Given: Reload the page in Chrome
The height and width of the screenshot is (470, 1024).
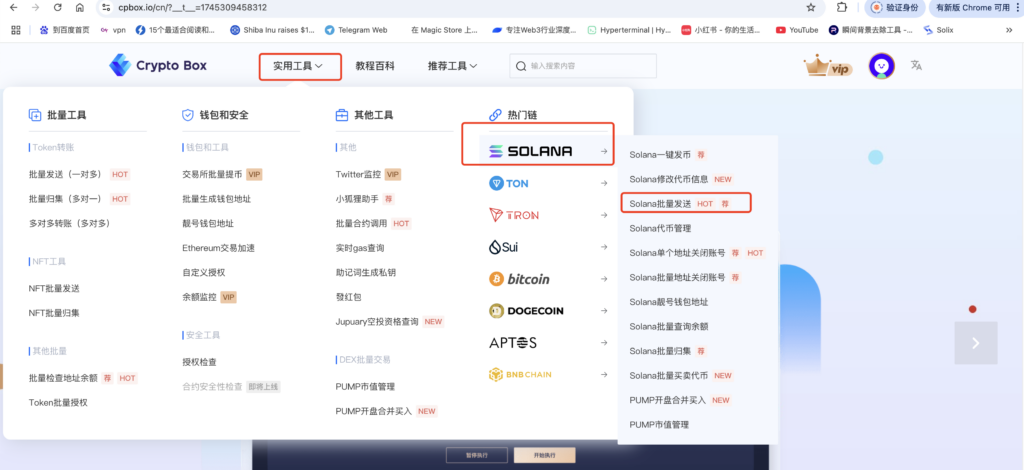Looking at the screenshot, I should (x=57, y=8).
